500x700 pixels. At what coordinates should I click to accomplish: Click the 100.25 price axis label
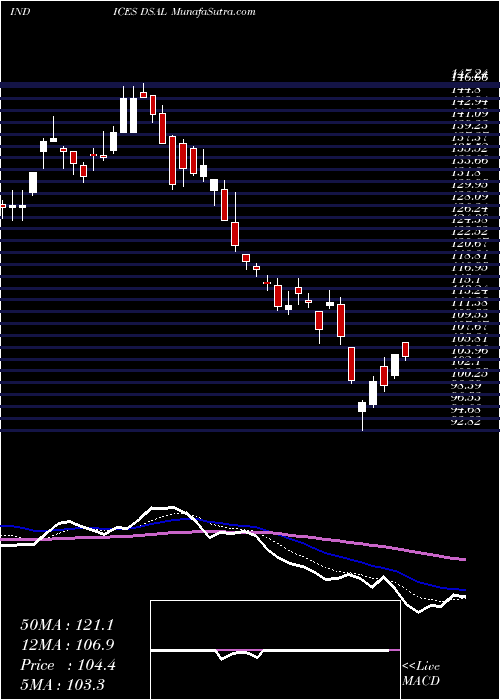[x=469, y=373]
